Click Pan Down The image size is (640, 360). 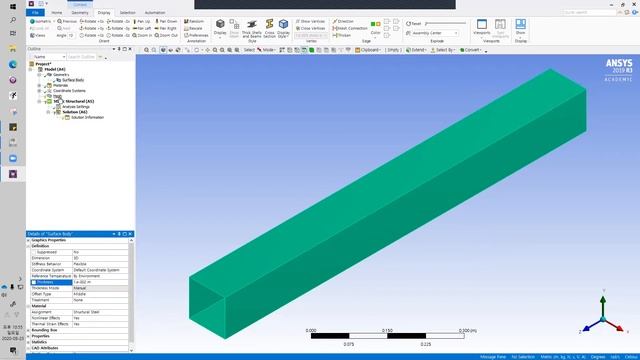(166, 21)
